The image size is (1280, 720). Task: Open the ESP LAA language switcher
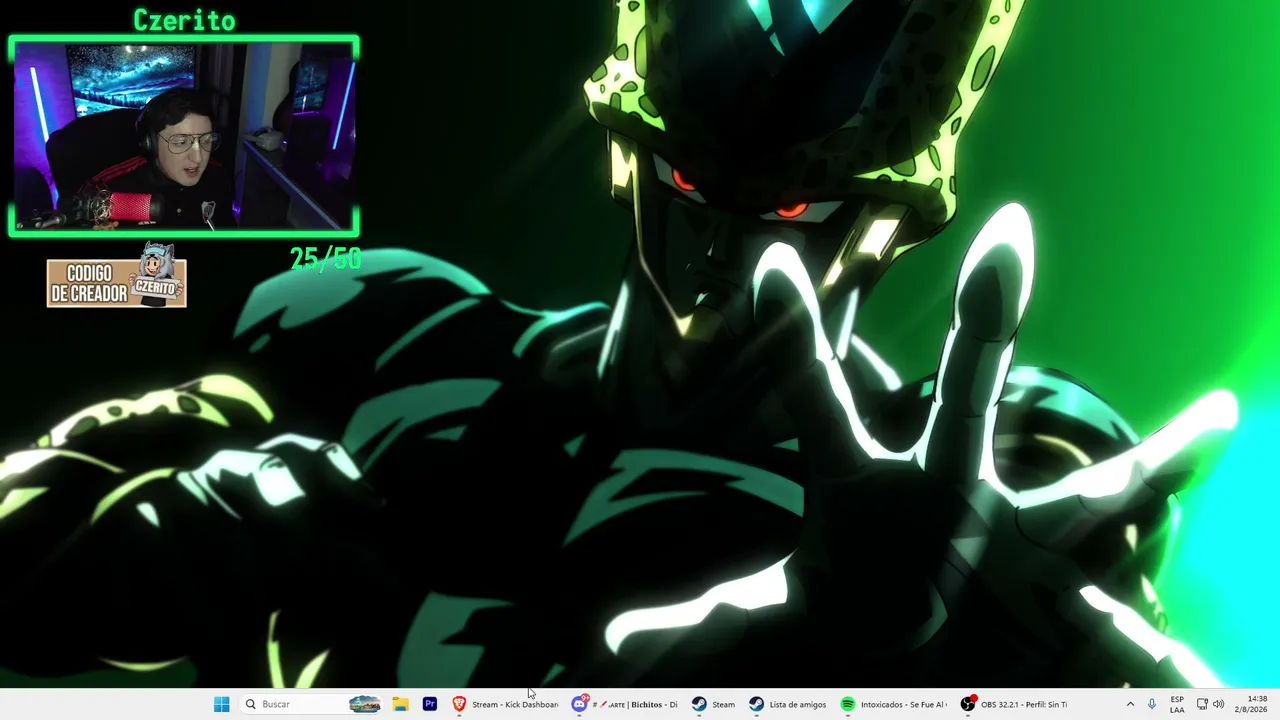pyautogui.click(x=1177, y=704)
